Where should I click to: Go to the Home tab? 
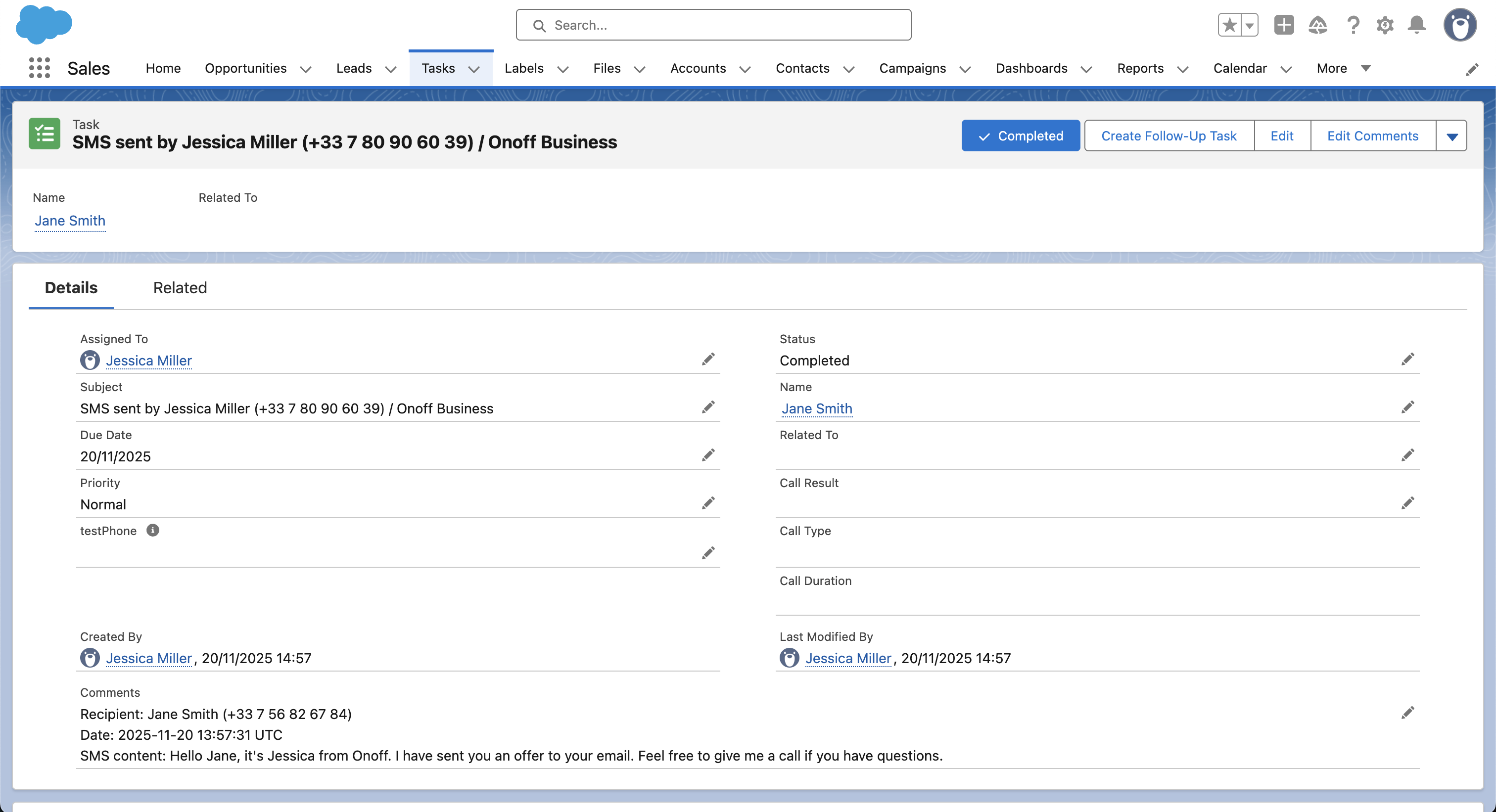click(x=163, y=68)
